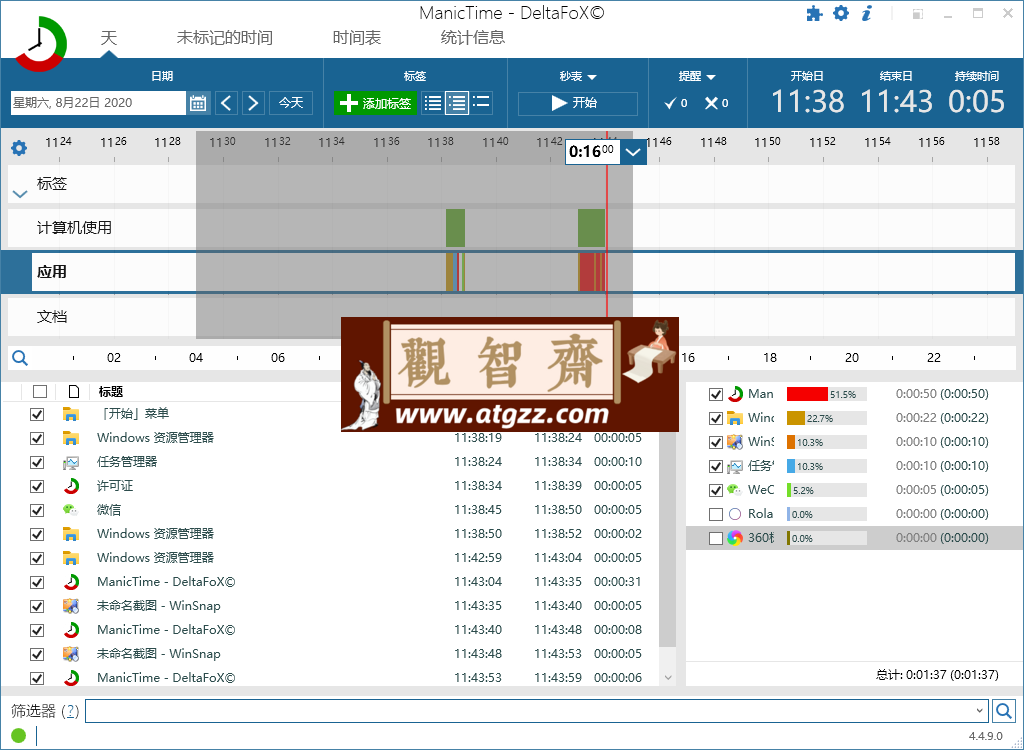1024x750 pixels.
Task: Switch to the 天 tab
Action: (x=108, y=37)
